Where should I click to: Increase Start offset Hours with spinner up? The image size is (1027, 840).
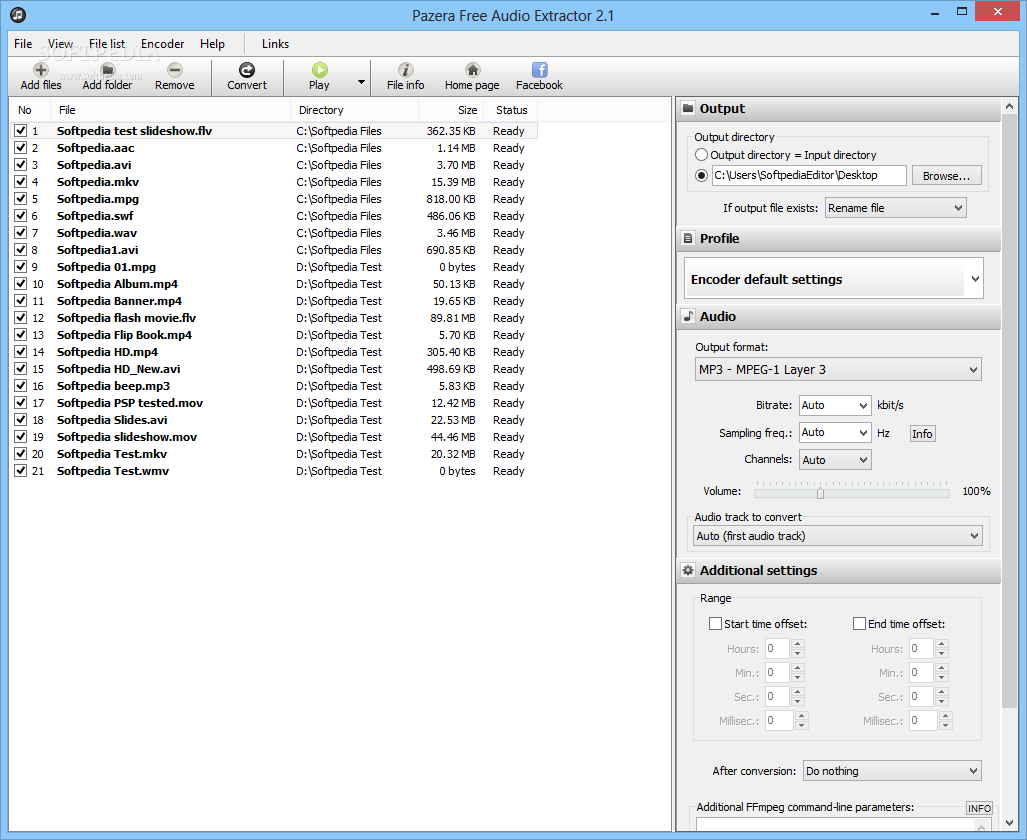[798, 644]
